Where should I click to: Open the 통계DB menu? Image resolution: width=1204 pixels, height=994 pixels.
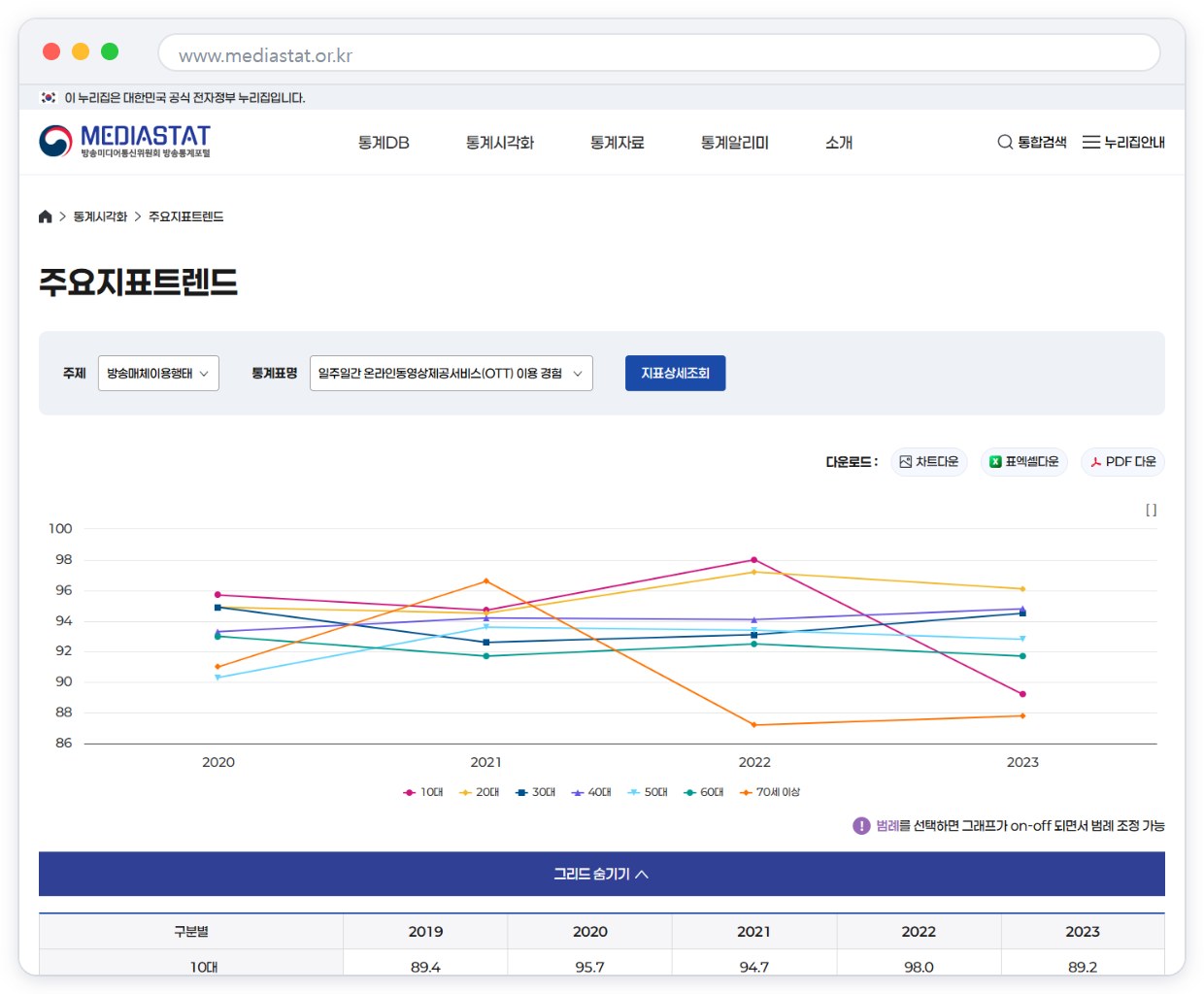[384, 143]
